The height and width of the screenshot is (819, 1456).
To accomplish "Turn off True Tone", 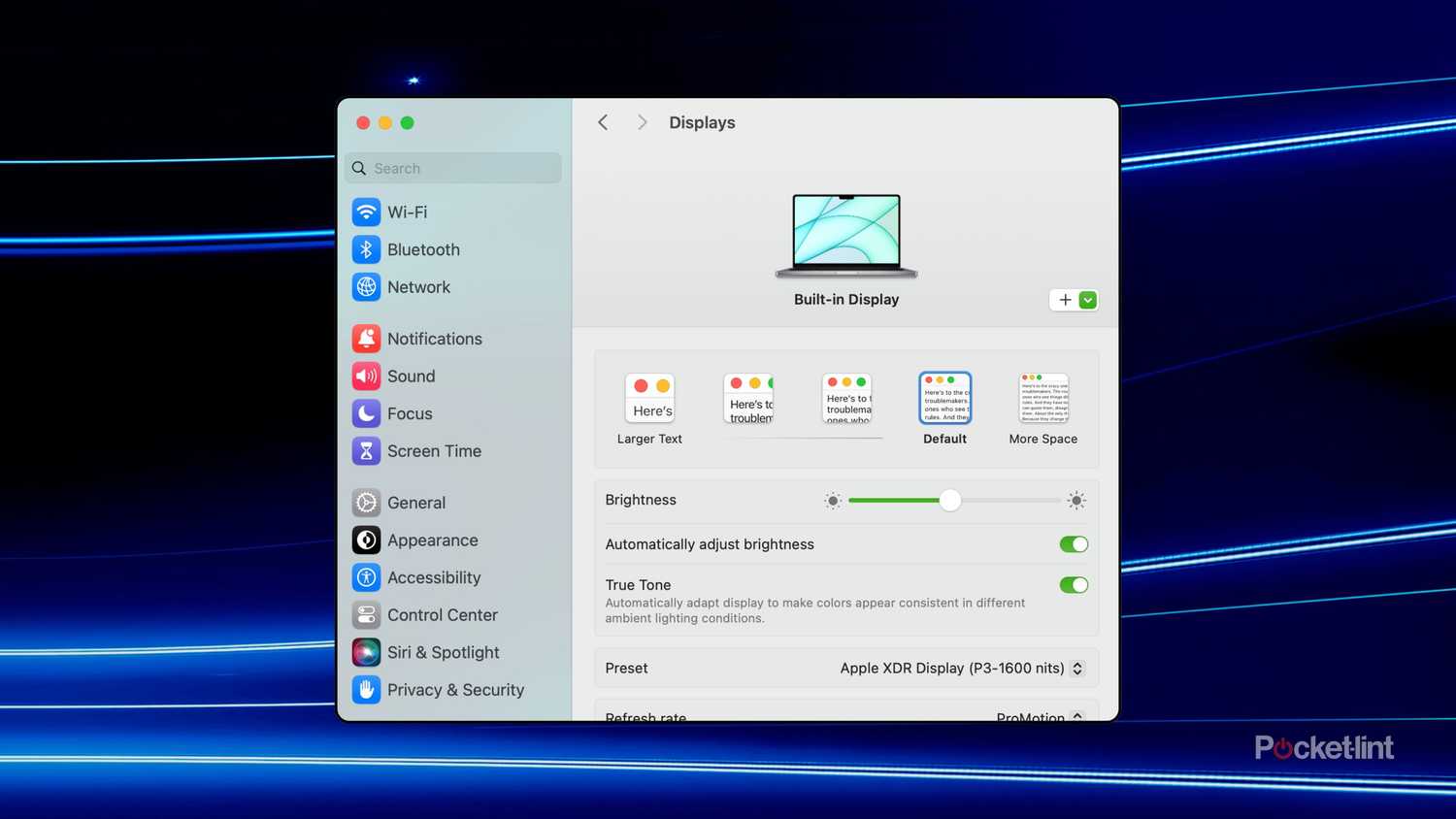I will tap(1074, 585).
